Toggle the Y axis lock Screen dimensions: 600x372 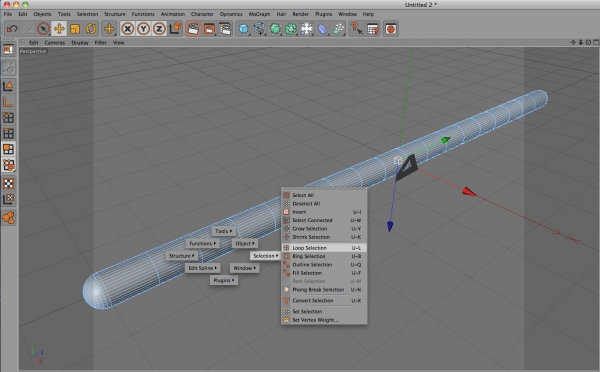click(143, 29)
